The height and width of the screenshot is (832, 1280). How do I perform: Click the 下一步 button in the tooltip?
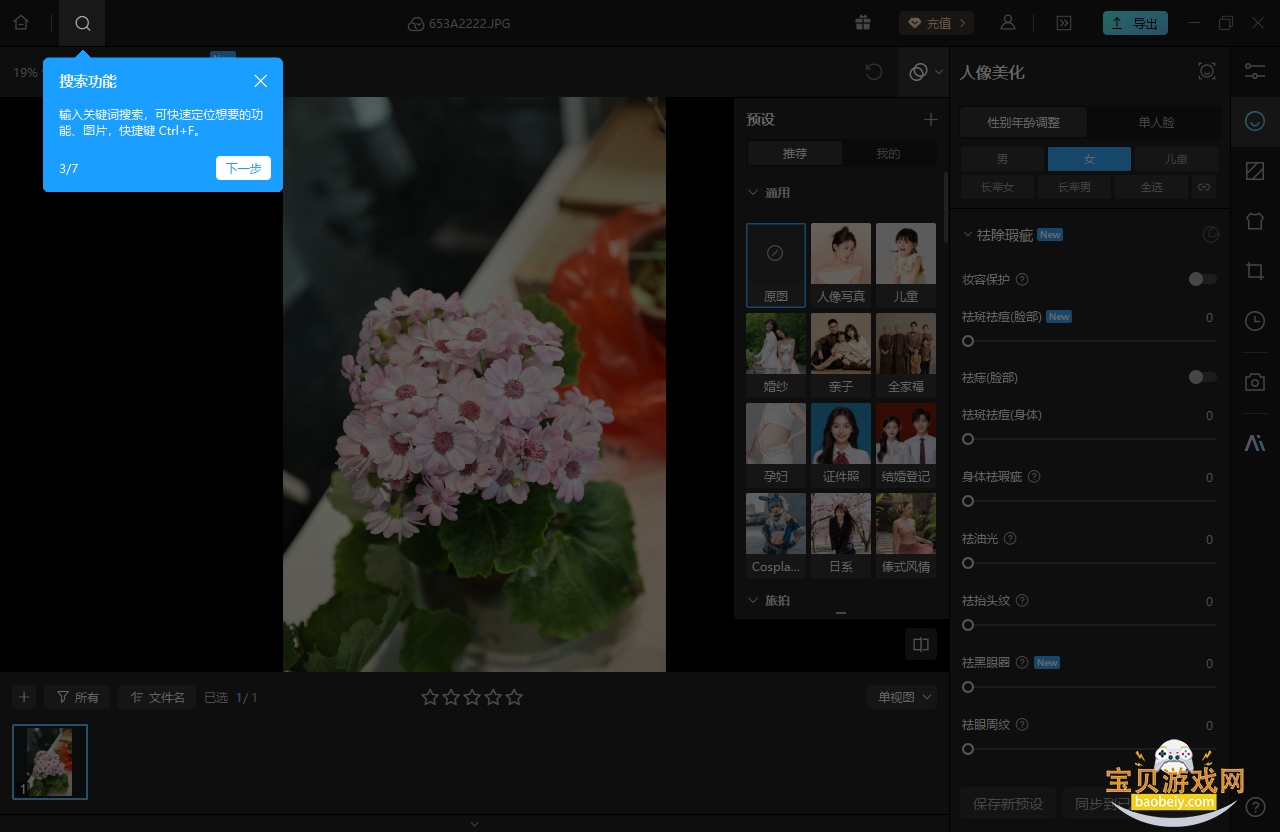click(243, 168)
